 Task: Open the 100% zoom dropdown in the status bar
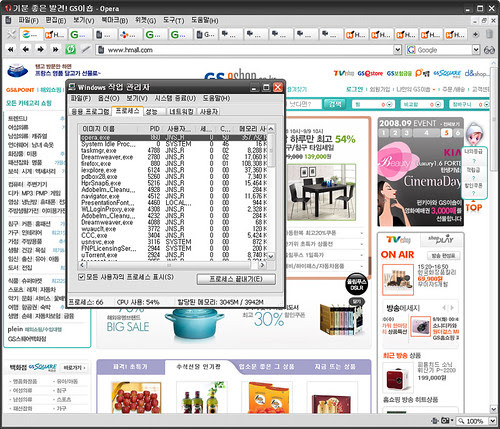(492, 421)
